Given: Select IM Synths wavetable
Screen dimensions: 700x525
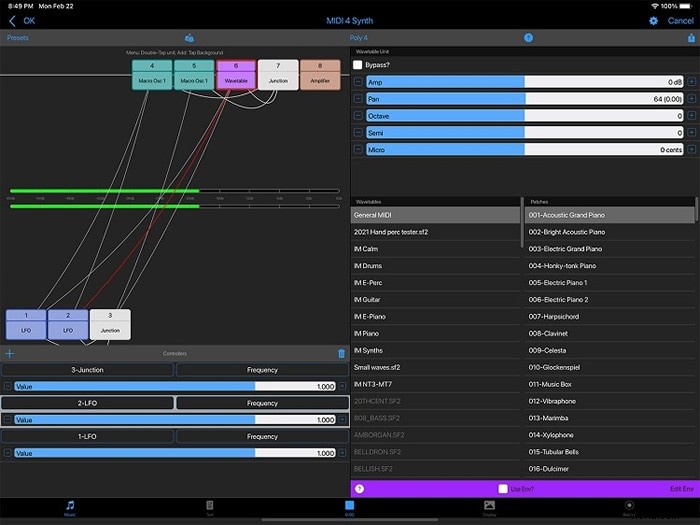Looking at the screenshot, I should click(436, 350).
